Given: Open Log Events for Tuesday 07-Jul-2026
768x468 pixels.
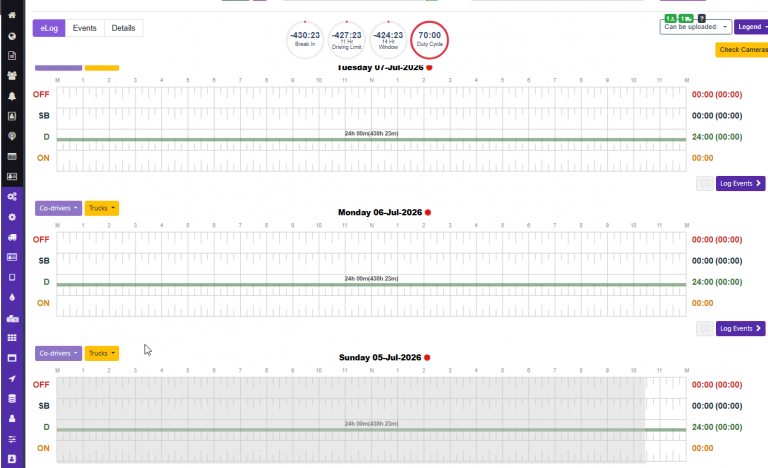Looking at the screenshot, I should (740, 183).
